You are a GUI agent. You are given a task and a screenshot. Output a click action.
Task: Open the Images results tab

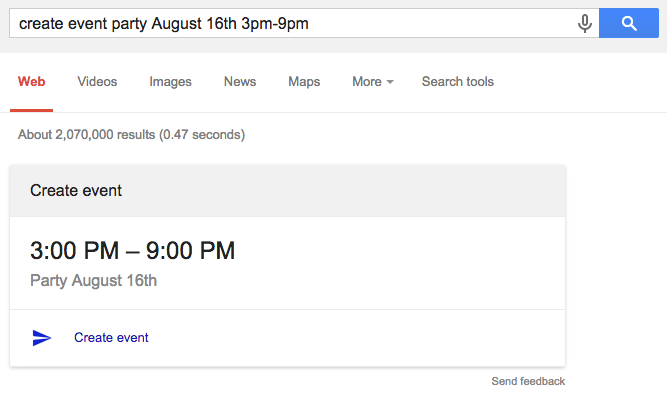(170, 82)
